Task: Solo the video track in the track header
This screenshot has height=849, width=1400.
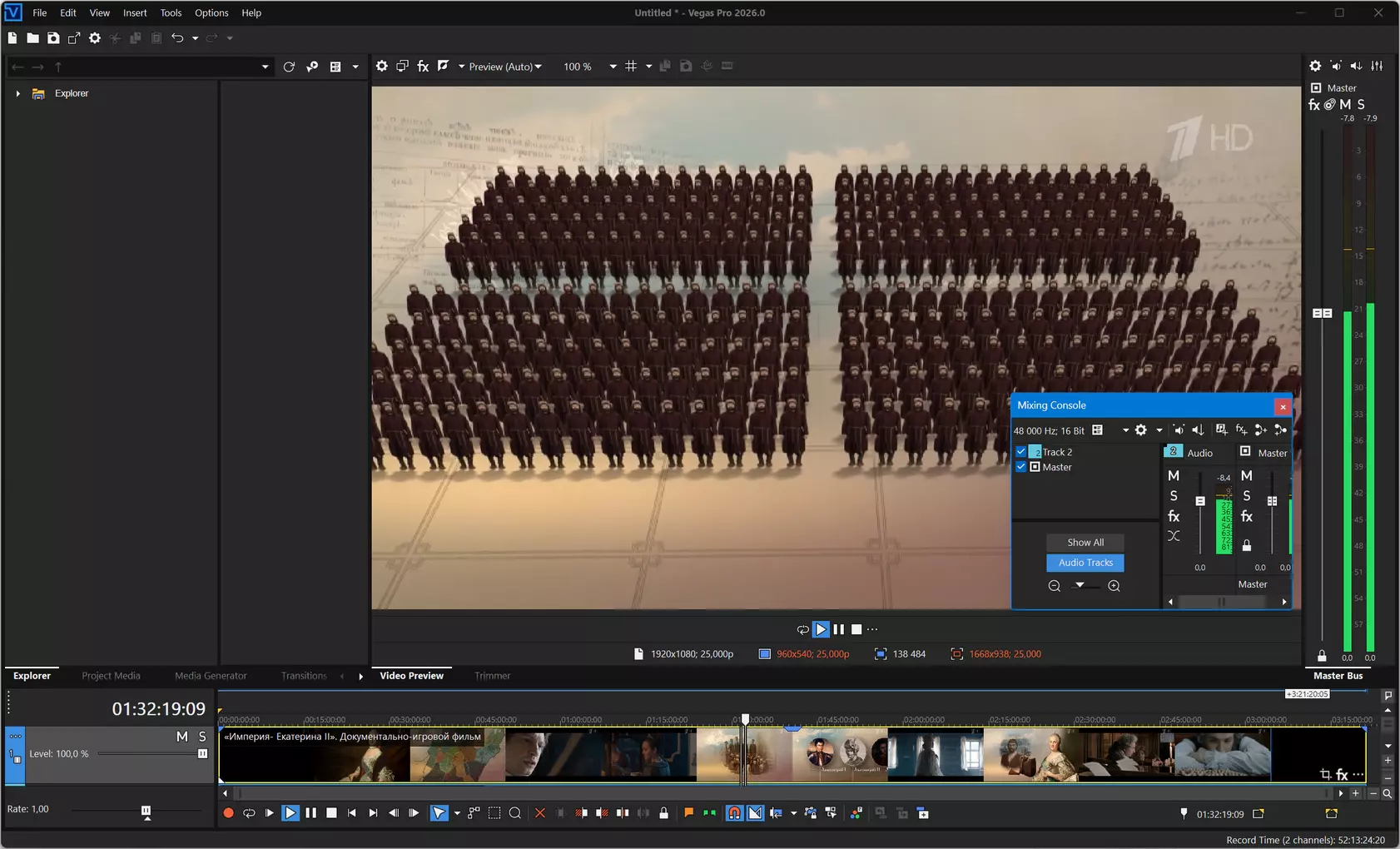Action: [x=202, y=737]
